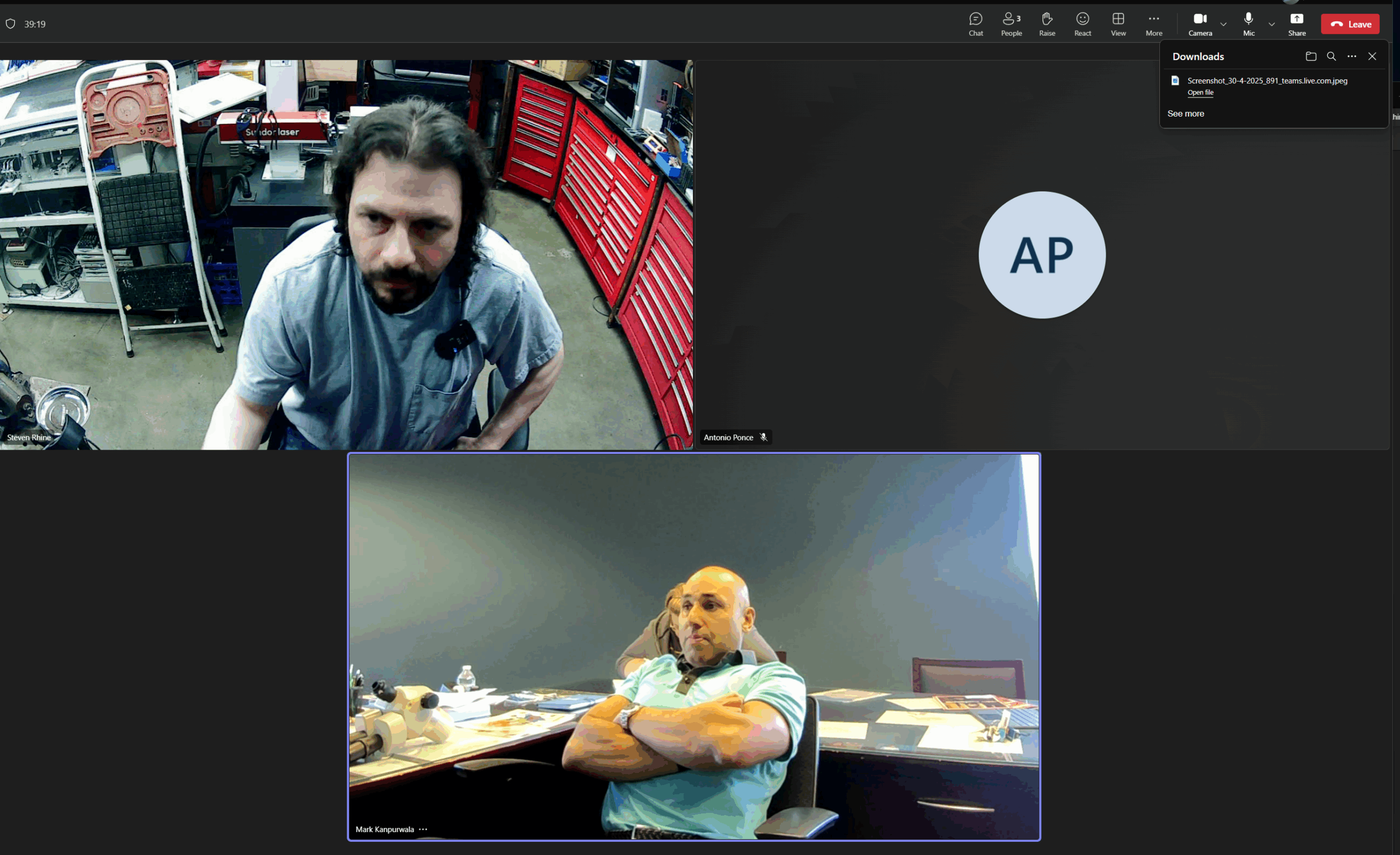The height and width of the screenshot is (855, 1400).
Task: Click See more in Downloads
Action: (1185, 114)
